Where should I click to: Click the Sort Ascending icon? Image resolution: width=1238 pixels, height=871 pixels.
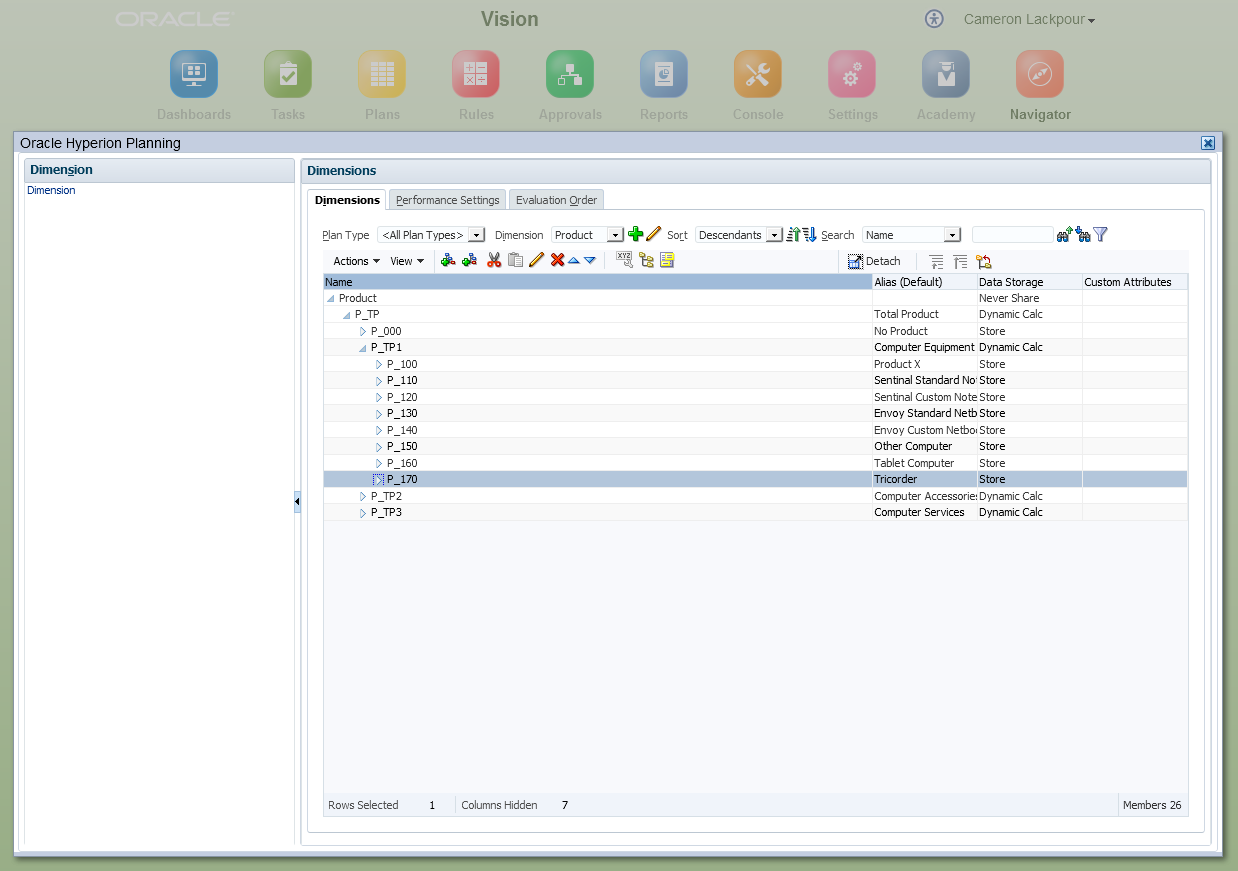point(794,234)
